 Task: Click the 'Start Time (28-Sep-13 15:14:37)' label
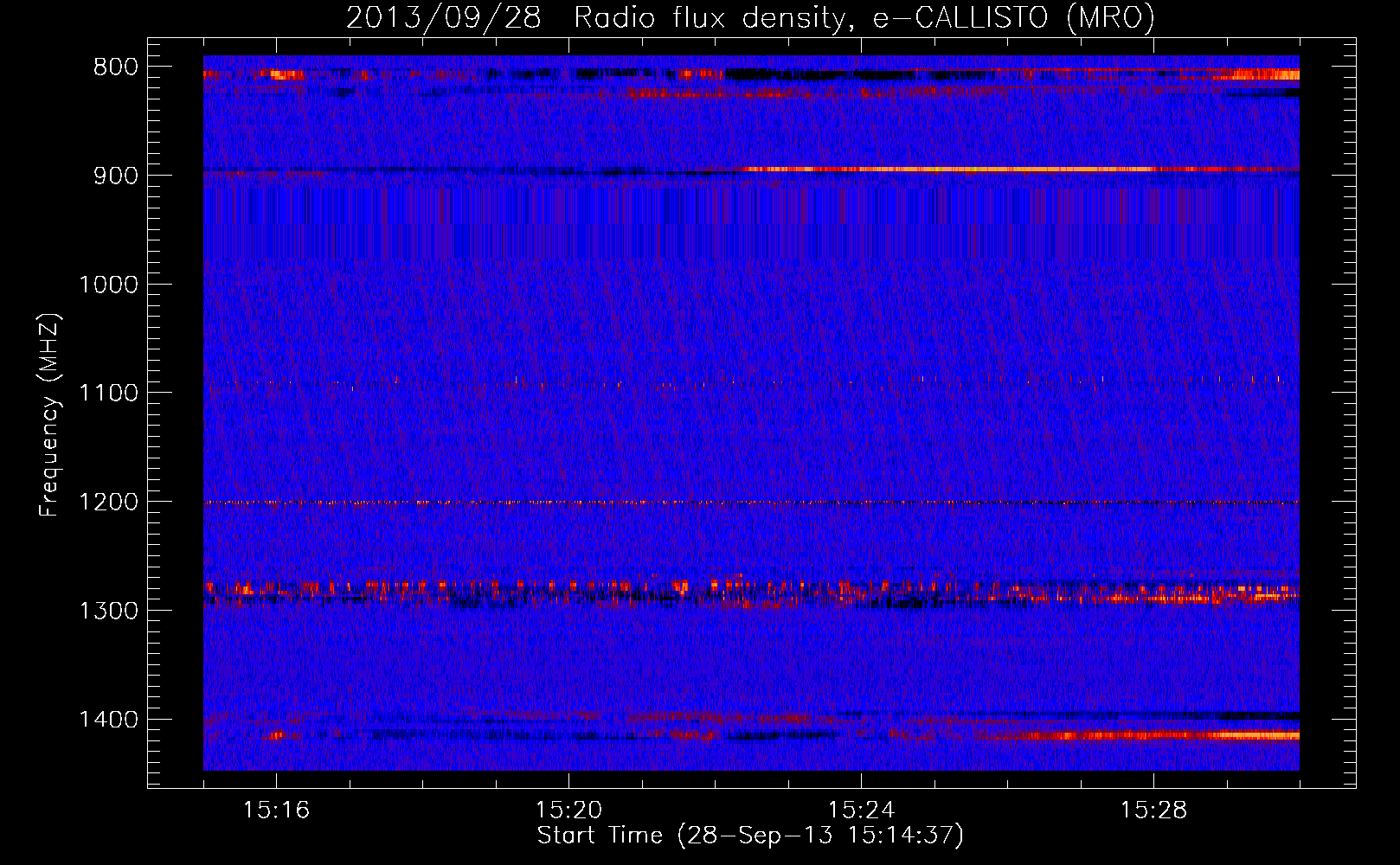750,836
